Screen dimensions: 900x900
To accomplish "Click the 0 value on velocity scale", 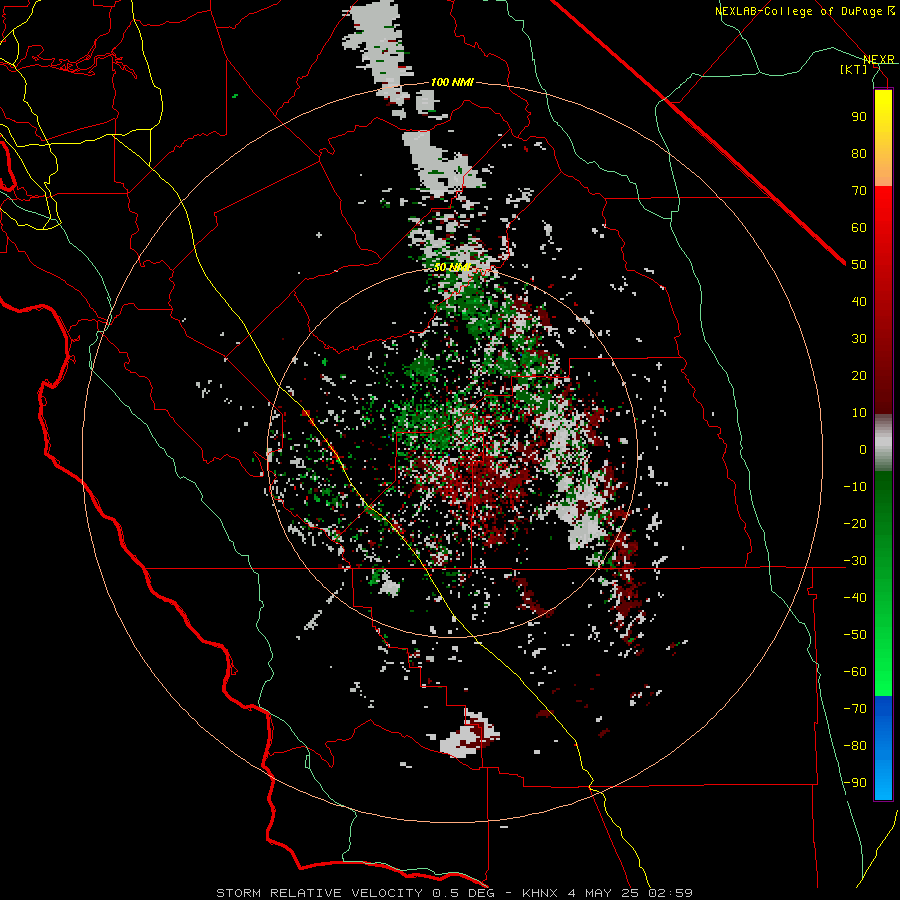I will 863,449.
